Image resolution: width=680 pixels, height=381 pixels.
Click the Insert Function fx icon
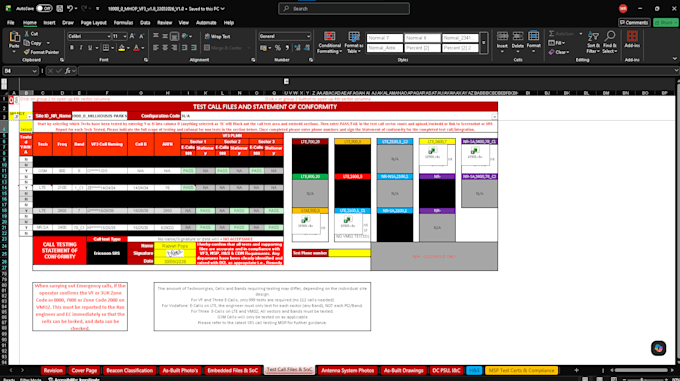point(68,71)
